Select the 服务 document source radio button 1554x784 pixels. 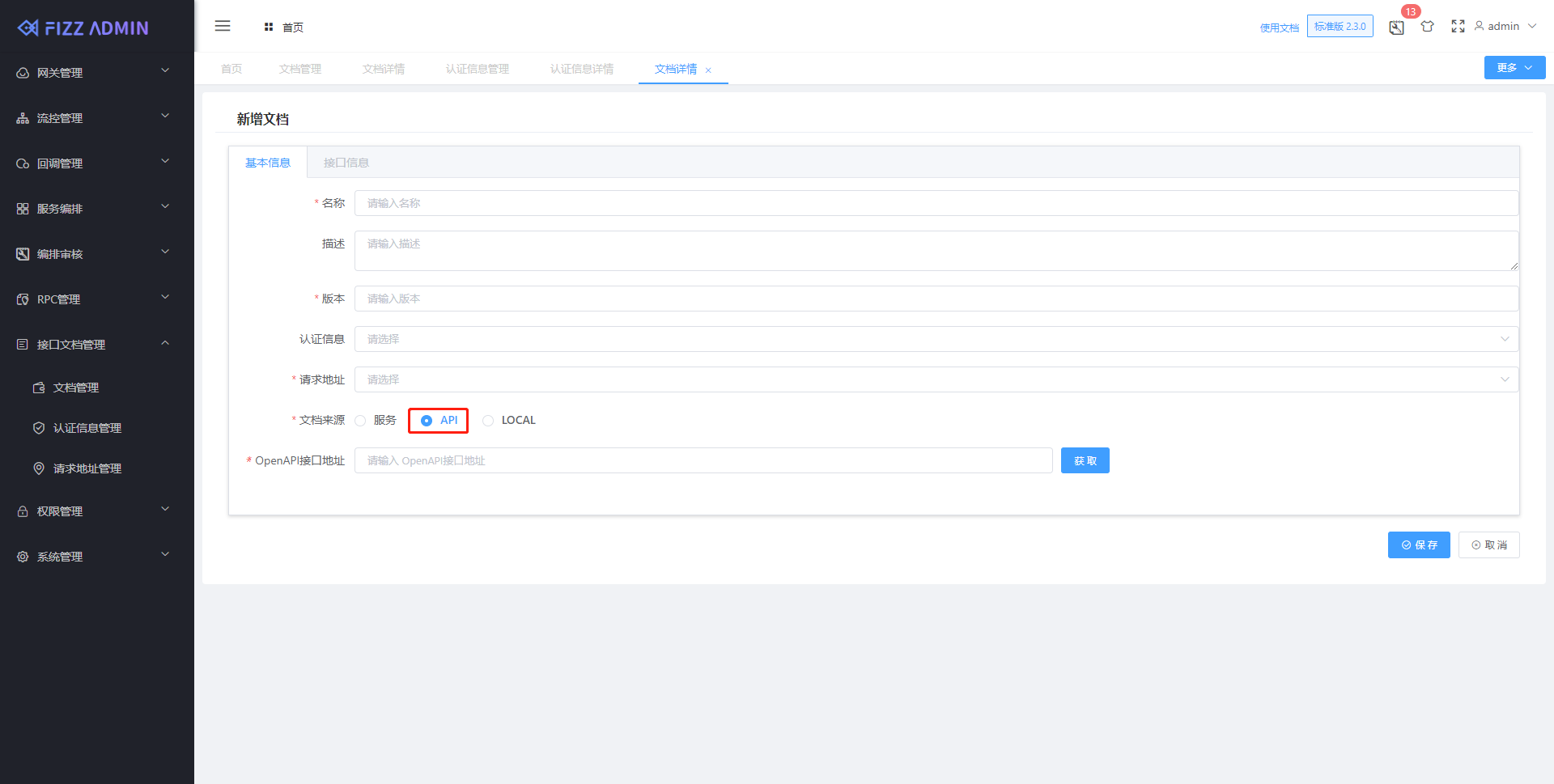[x=360, y=420]
